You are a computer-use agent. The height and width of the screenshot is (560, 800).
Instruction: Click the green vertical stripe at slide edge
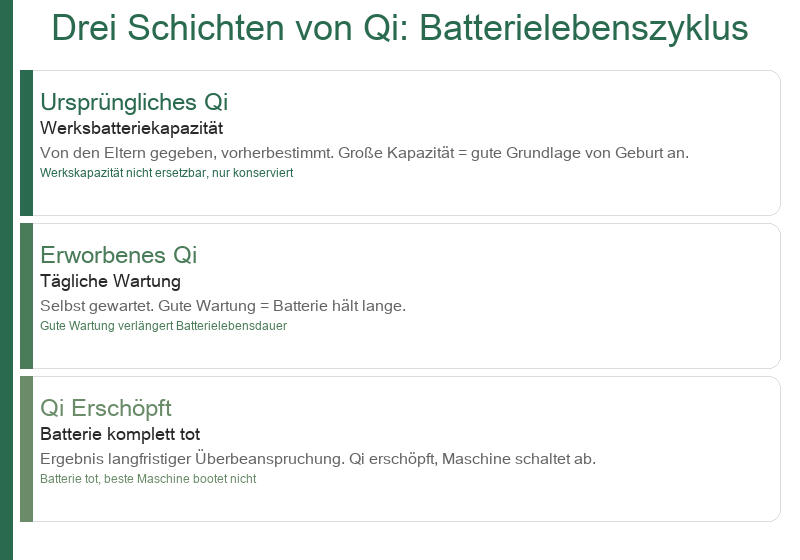6,280
